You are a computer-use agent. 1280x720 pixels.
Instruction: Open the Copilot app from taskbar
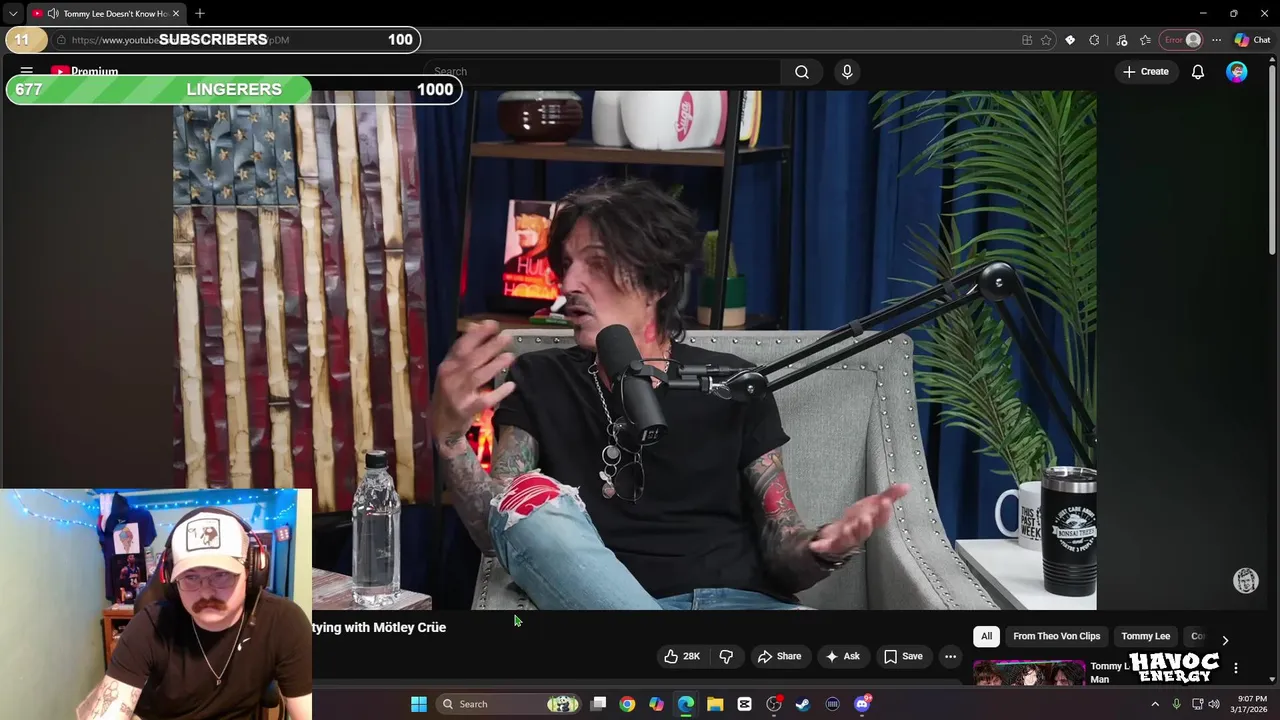(656, 704)
